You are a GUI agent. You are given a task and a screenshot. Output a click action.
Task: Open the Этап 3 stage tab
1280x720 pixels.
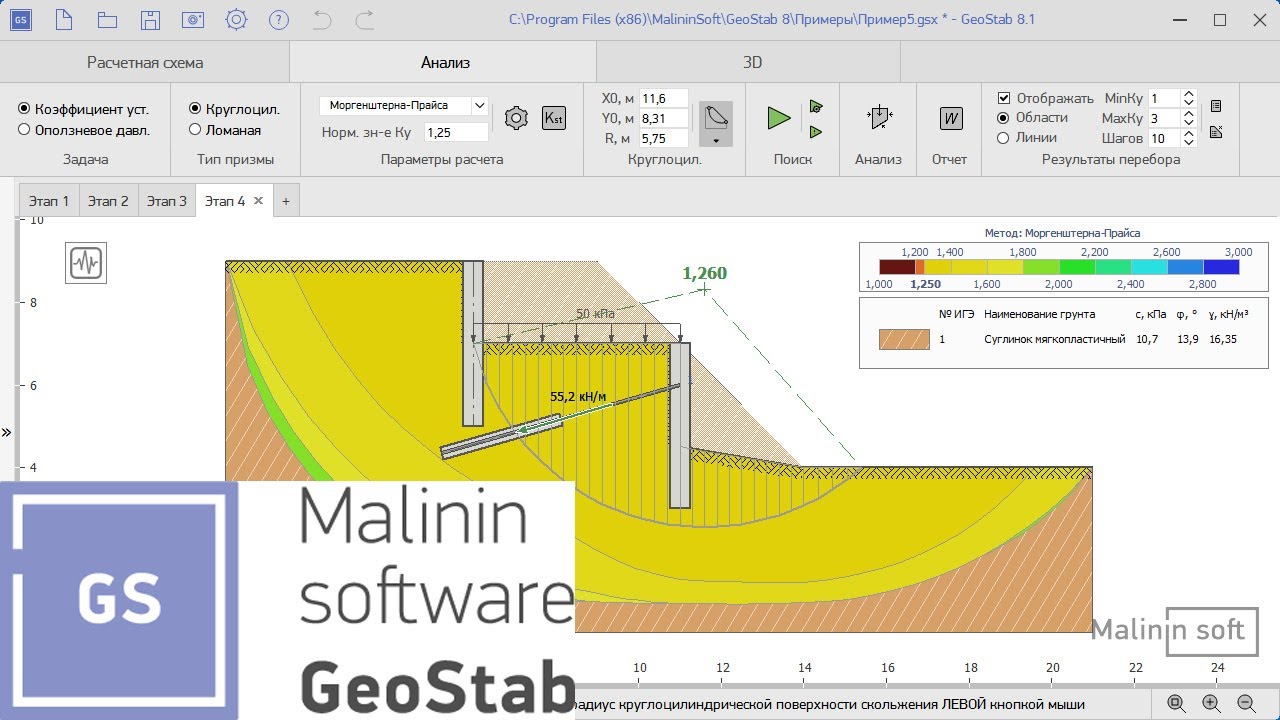click(167, 201)
